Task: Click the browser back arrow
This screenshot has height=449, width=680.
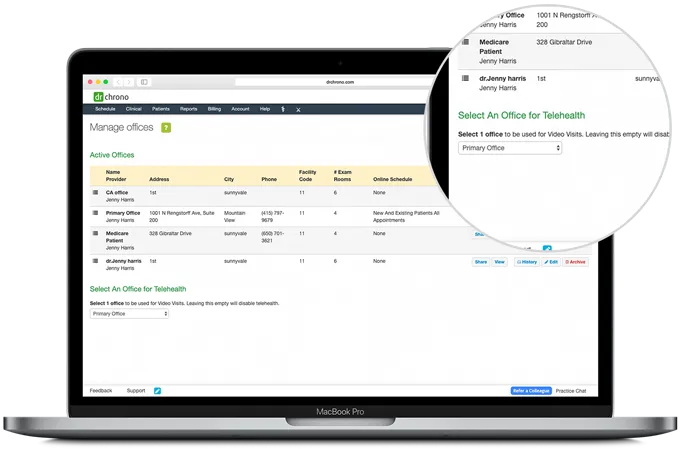Action: [118, 82]
